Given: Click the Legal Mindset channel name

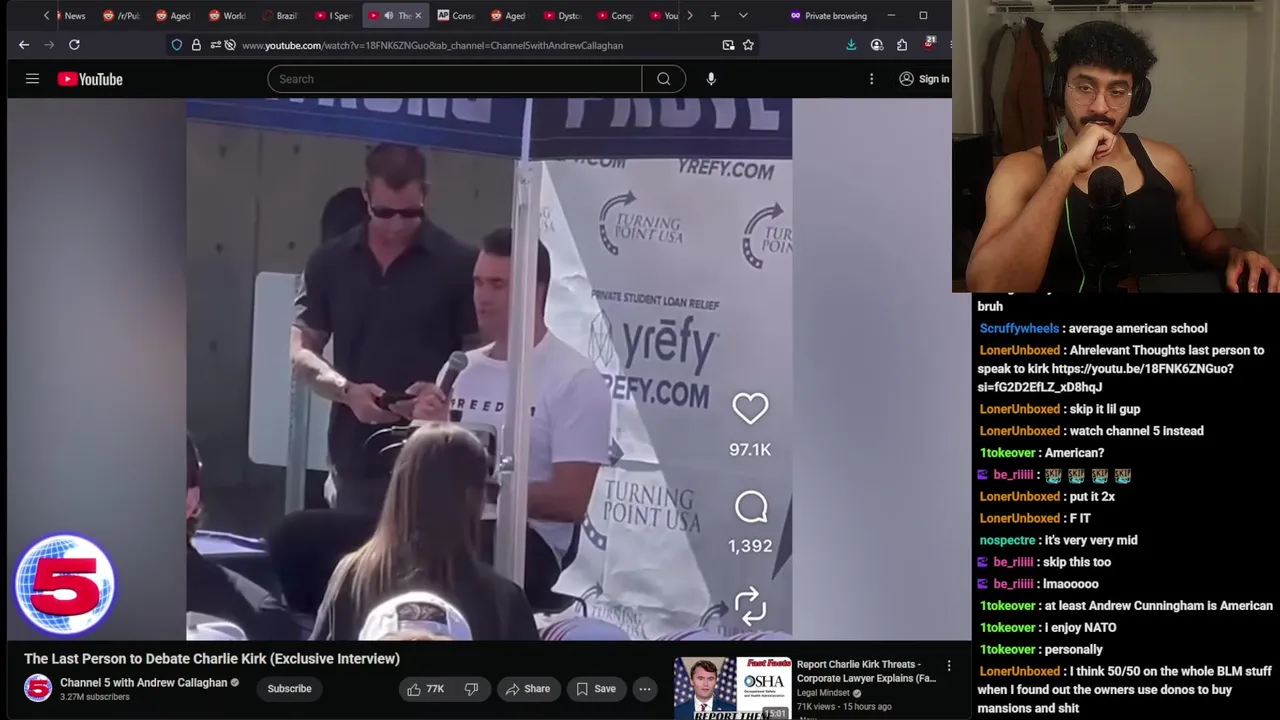Looking at the screenshot, I should point(823,693).
